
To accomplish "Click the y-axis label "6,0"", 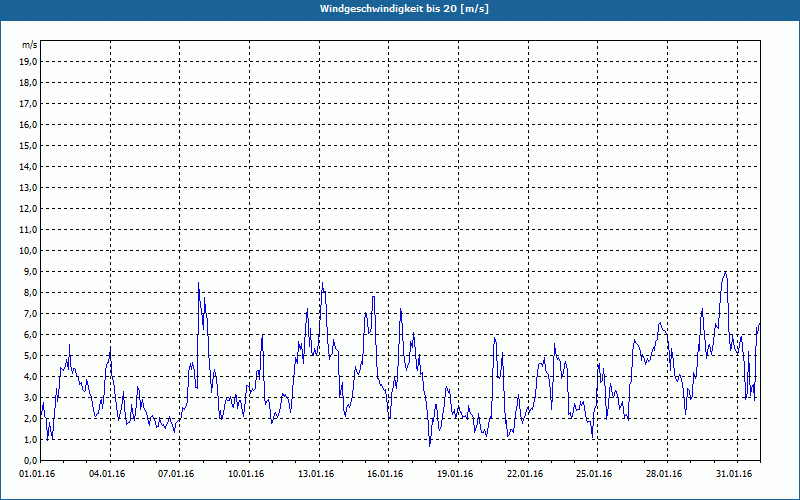I will coord(30,335).
